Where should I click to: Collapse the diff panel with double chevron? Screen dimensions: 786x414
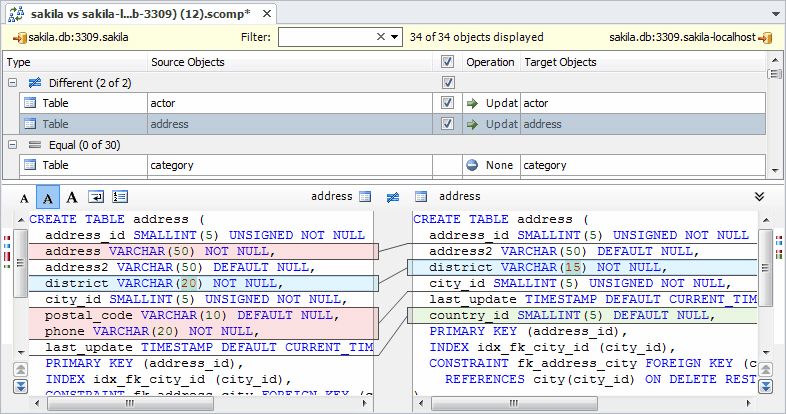coord(759,197)
